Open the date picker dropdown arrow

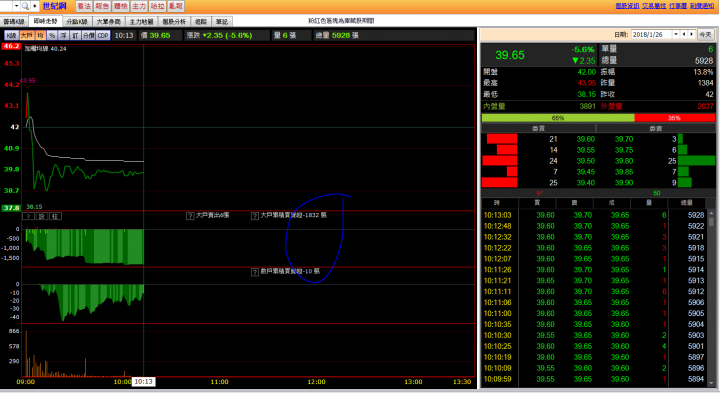coord(676,34)
